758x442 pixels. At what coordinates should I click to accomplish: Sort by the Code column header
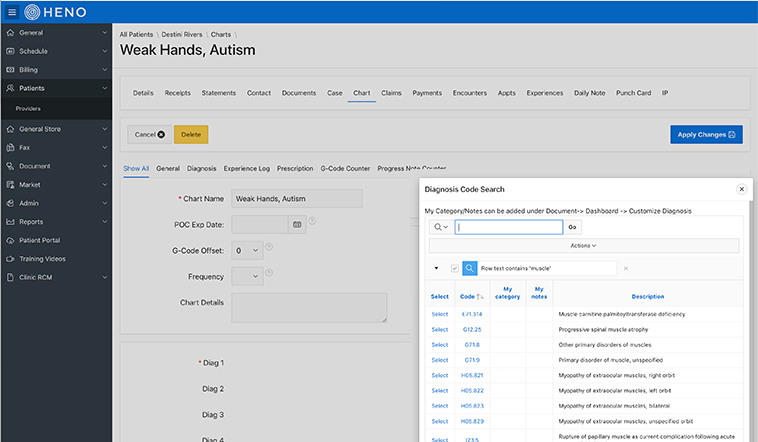tap(467, 296)
